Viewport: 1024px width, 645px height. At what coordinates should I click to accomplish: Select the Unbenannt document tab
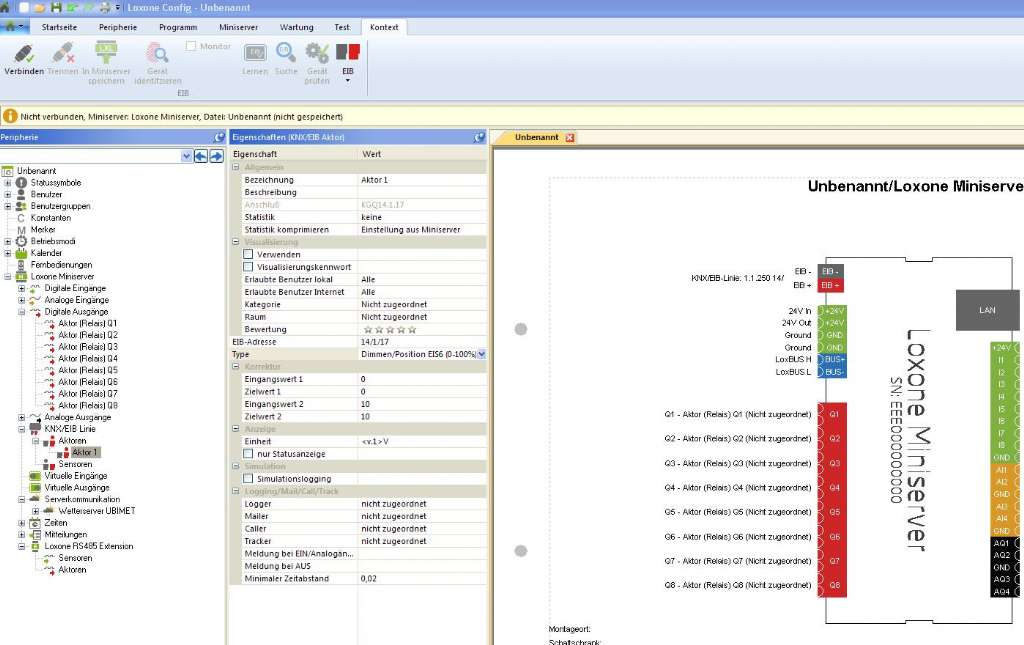coord(536,137)
